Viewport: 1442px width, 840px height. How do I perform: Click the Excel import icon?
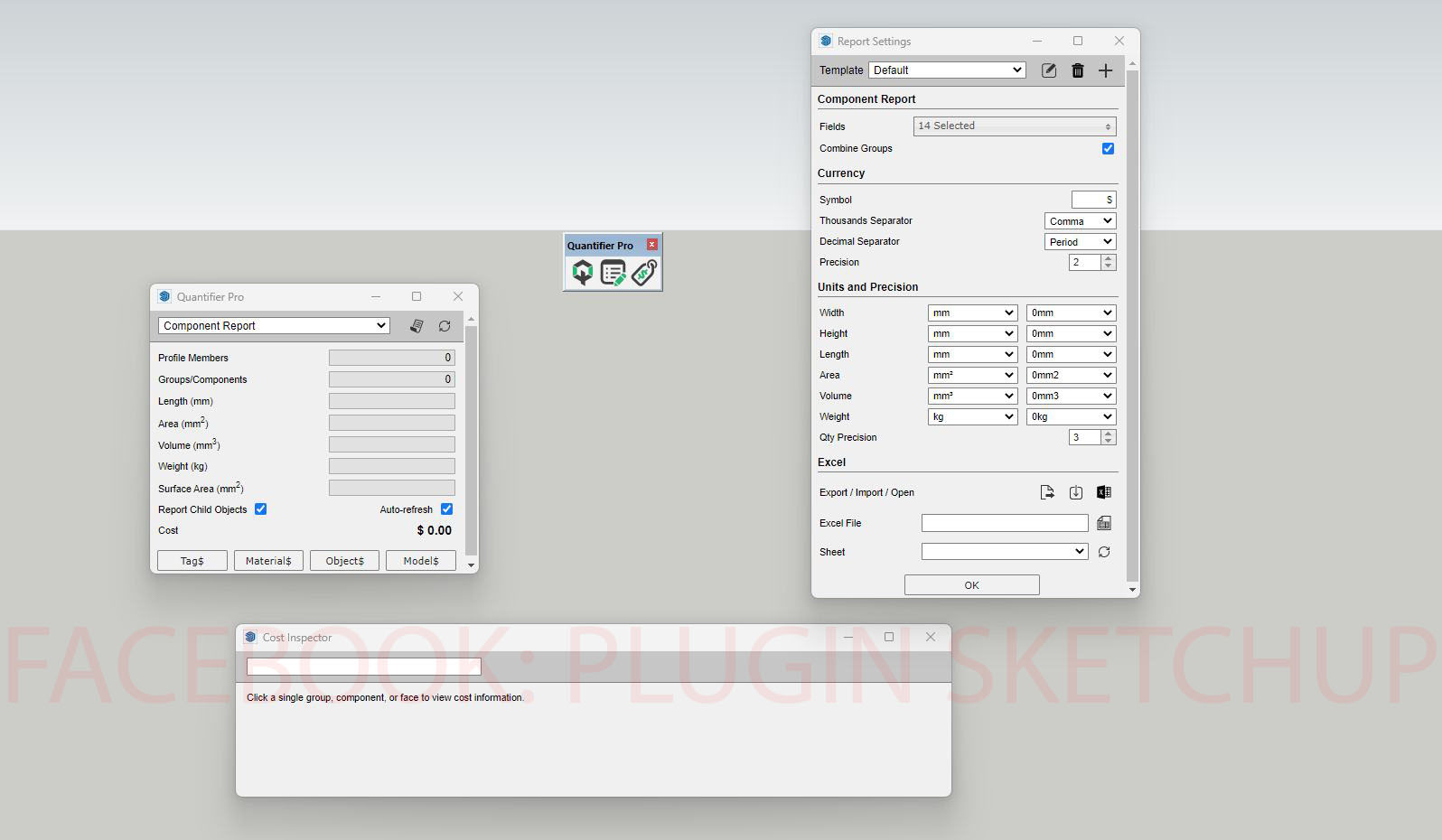pyautogui.click(x=1076, y=492)
